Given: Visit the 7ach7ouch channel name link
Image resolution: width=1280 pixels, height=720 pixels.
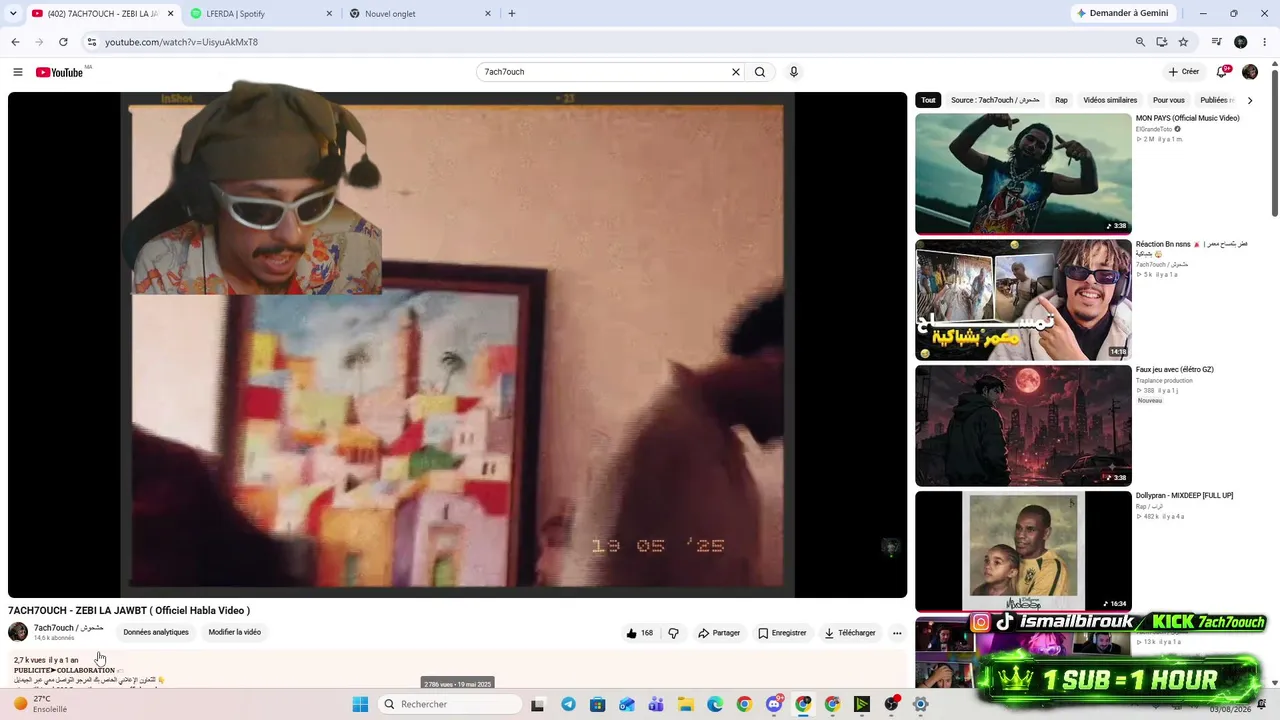Looking at the screenshot, I should click(x=69, y=628).
